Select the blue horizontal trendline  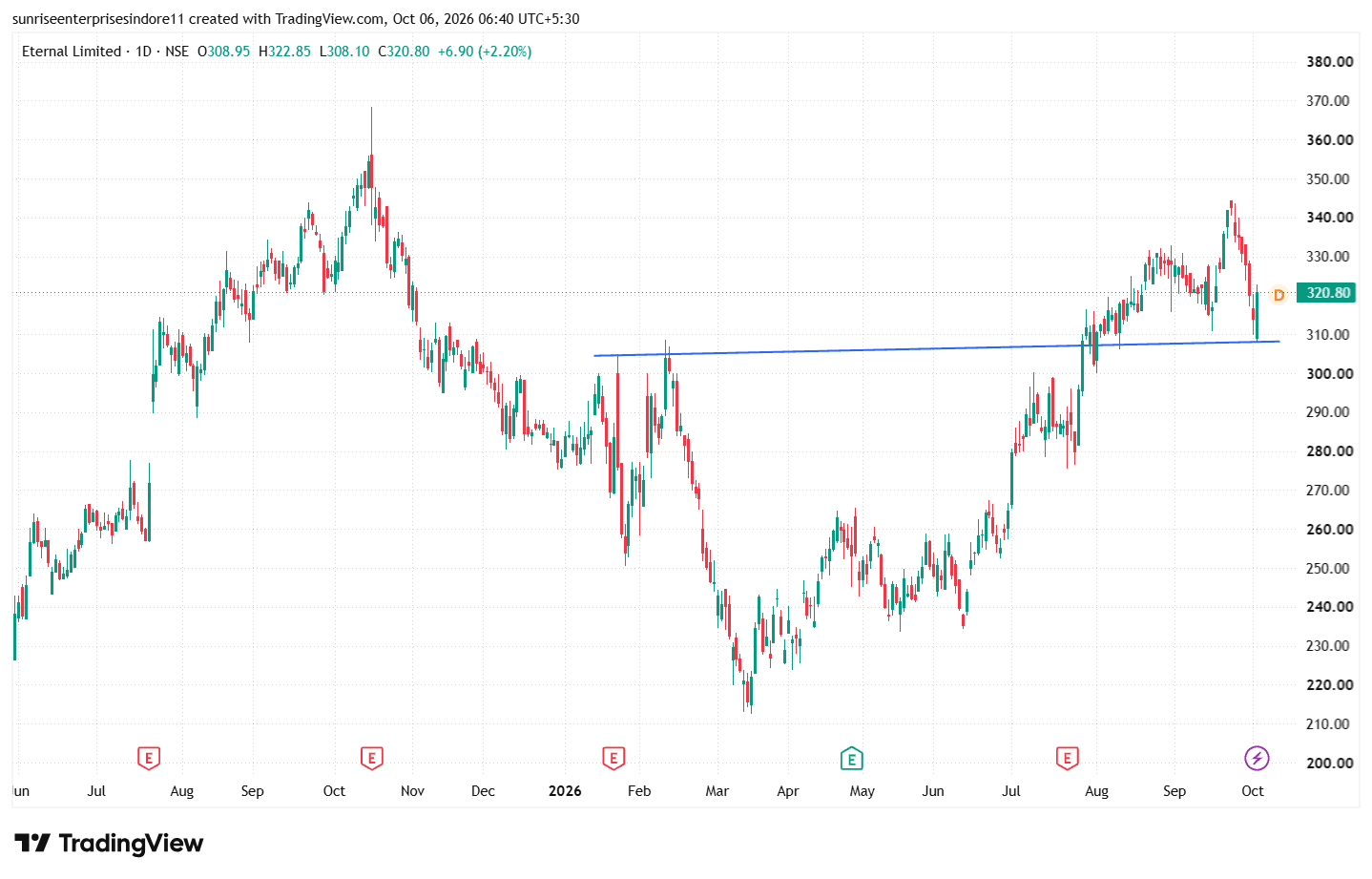pyautogui.click(x=936, y=348)
